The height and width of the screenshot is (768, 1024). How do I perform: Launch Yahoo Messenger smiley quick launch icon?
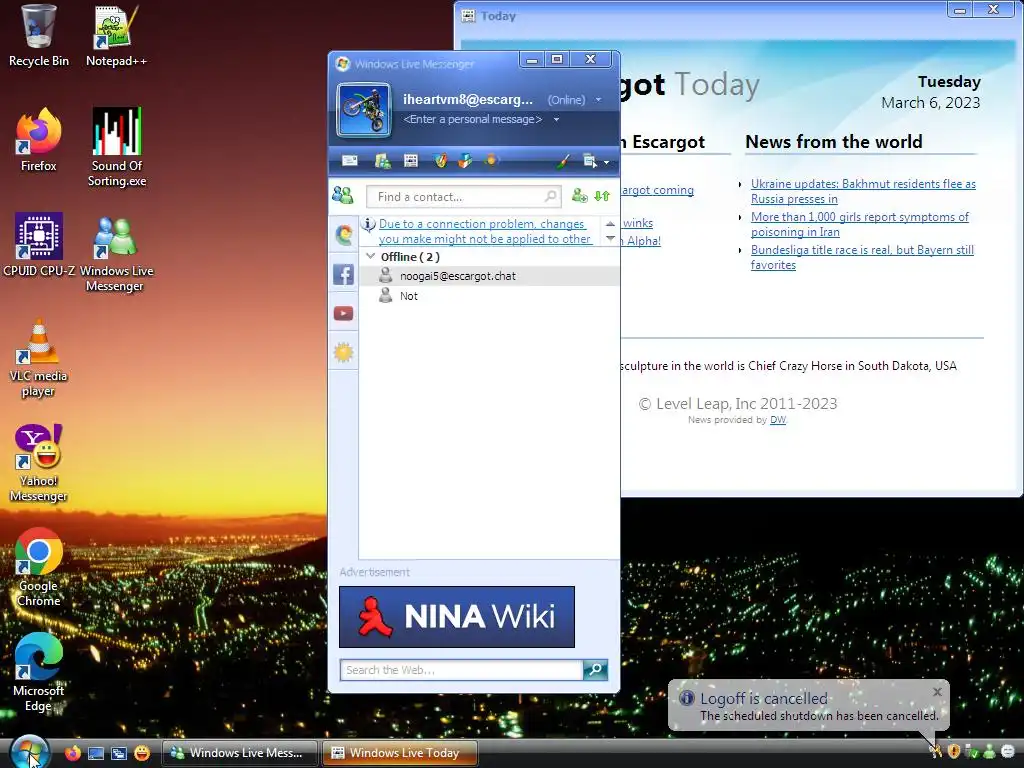coord(142,753)
